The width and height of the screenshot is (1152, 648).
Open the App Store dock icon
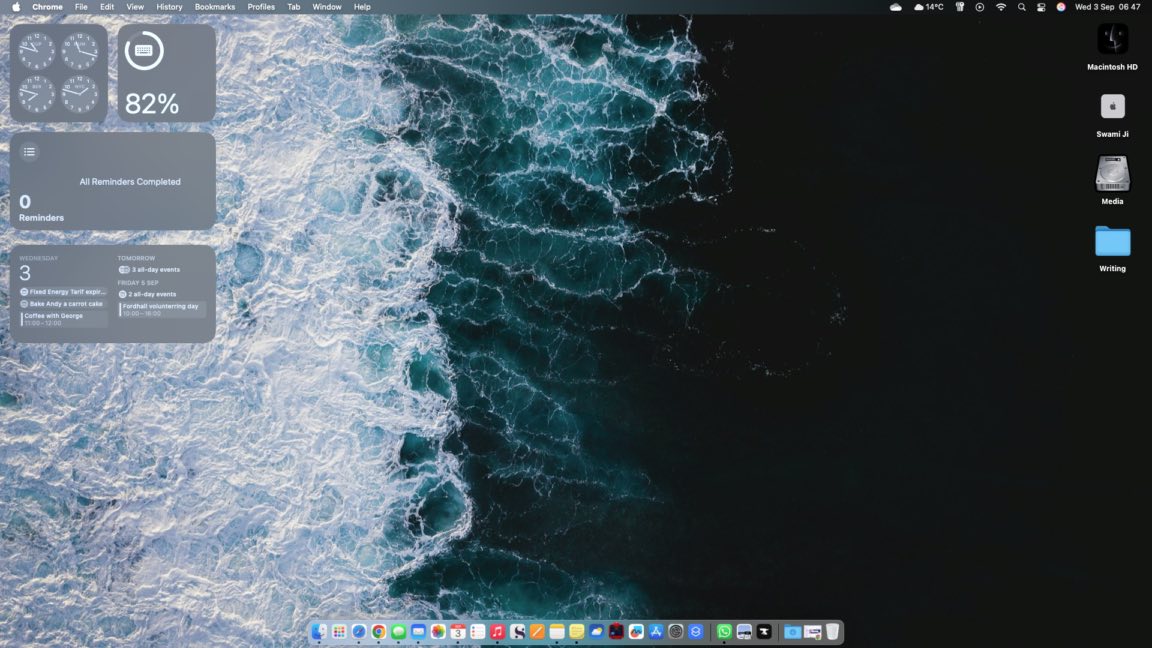click(x=656, y=632)
